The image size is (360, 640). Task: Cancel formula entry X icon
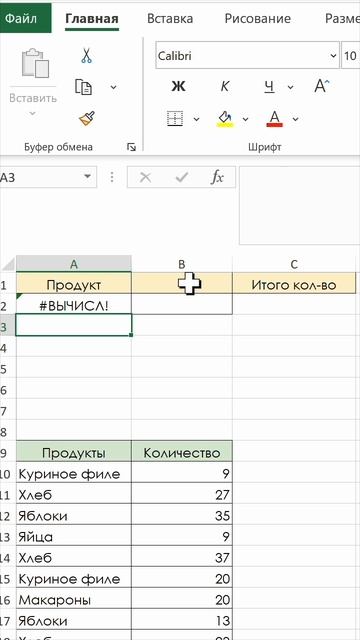pos(145,177)
